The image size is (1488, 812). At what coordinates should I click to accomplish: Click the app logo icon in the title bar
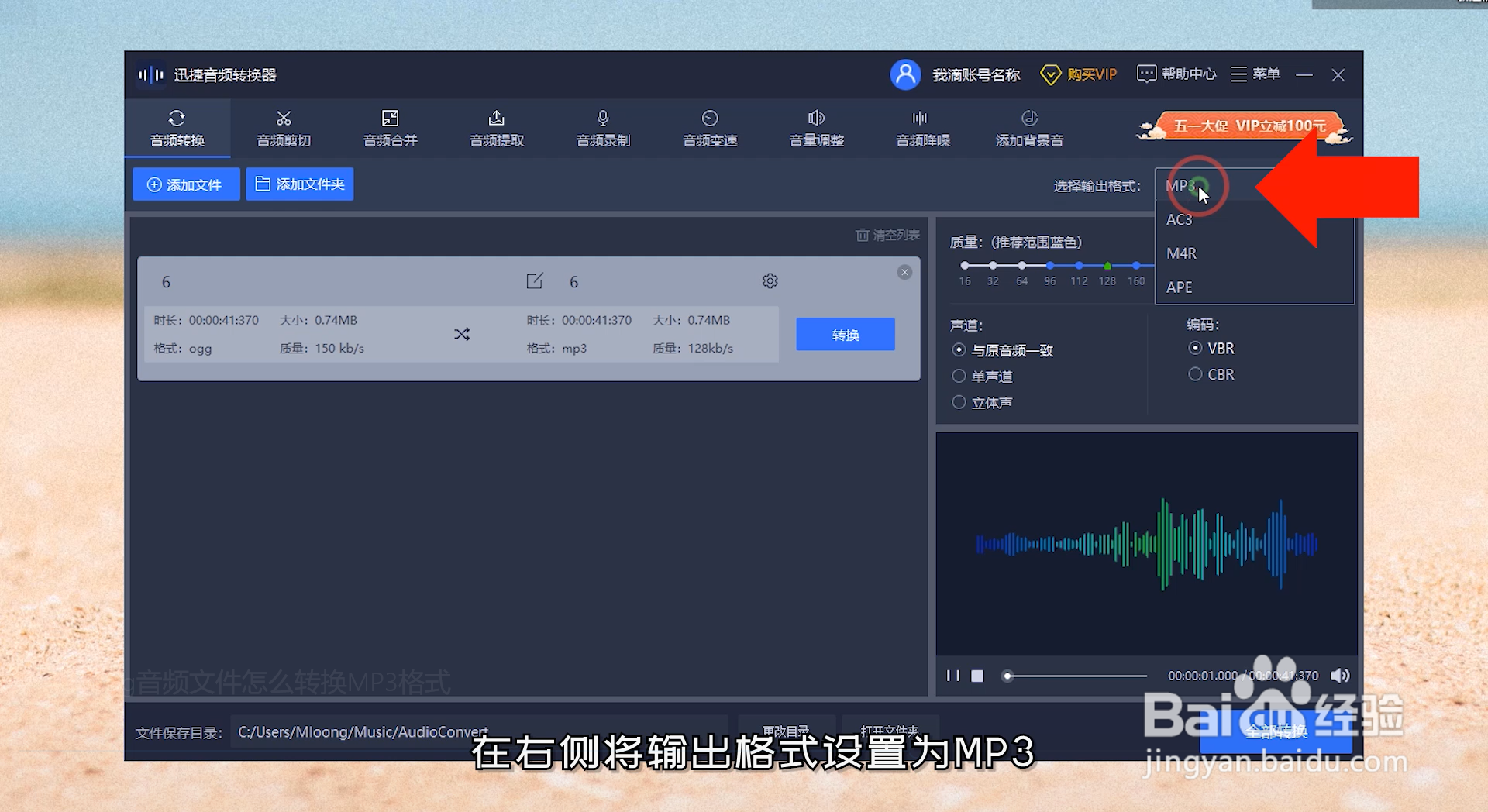point(151,75)
